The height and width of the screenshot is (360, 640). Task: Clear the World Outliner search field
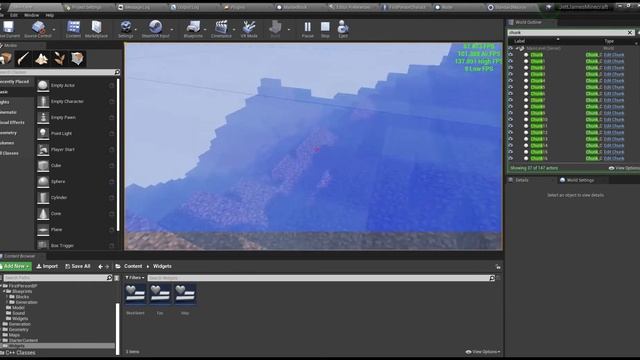point(630,32)
